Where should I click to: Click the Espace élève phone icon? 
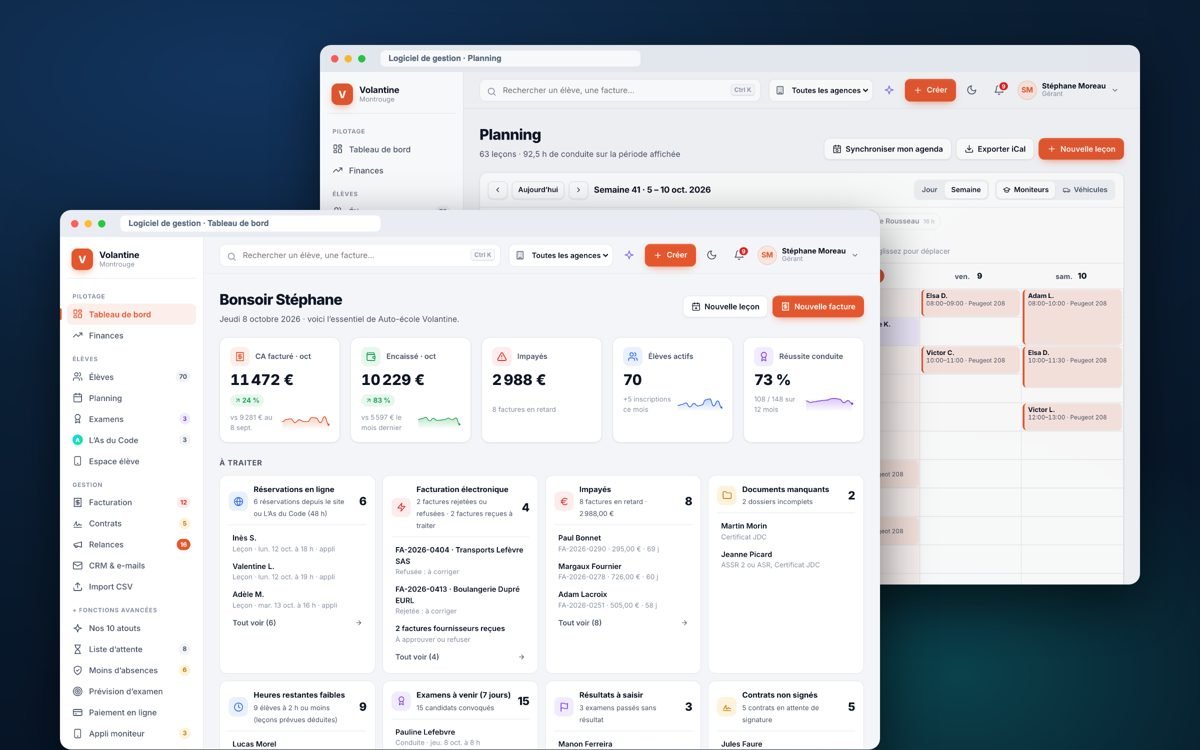pos(78,461)
